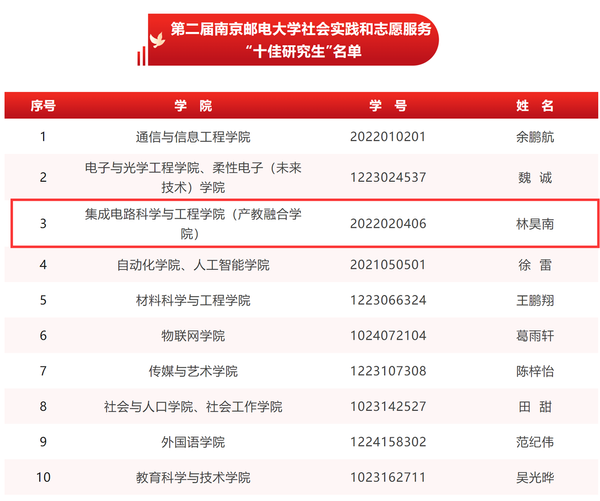Image resolution: width=600 pixels, height=501 pixels.
Task: Select the name 魏诚 in row 2
Action: click(533, 178)
